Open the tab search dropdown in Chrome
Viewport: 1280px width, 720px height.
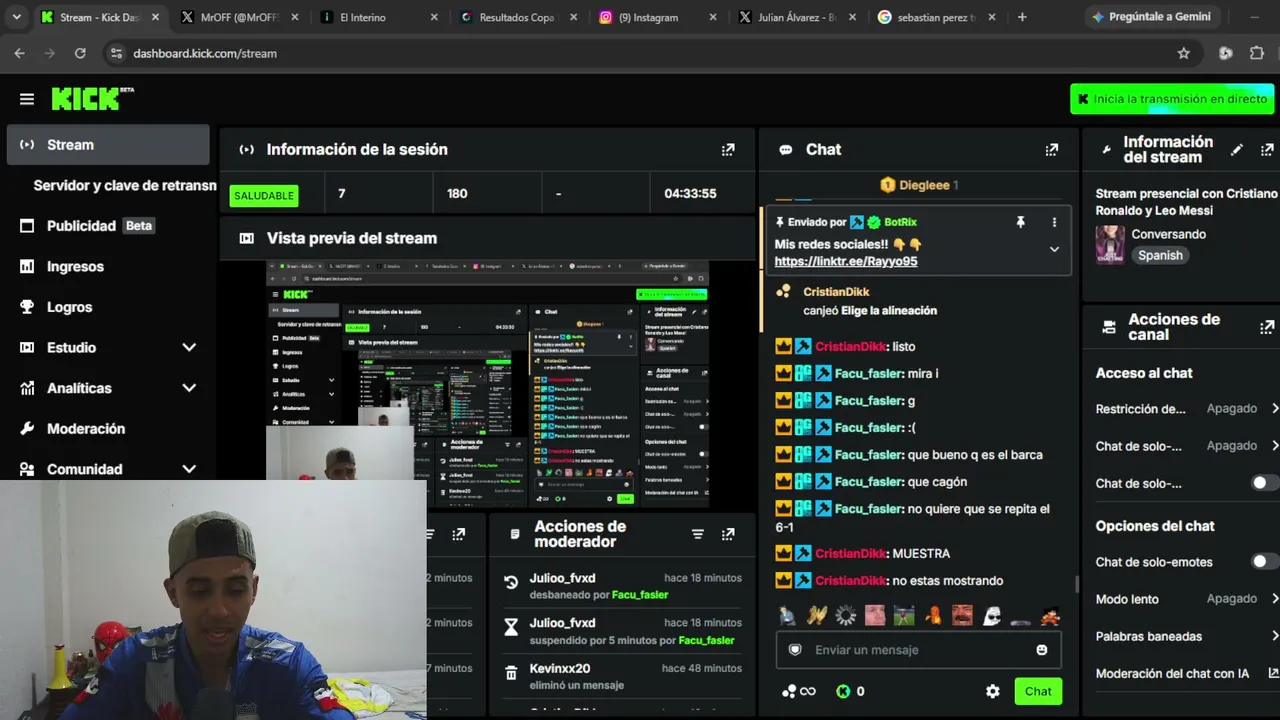pos(16,17)
